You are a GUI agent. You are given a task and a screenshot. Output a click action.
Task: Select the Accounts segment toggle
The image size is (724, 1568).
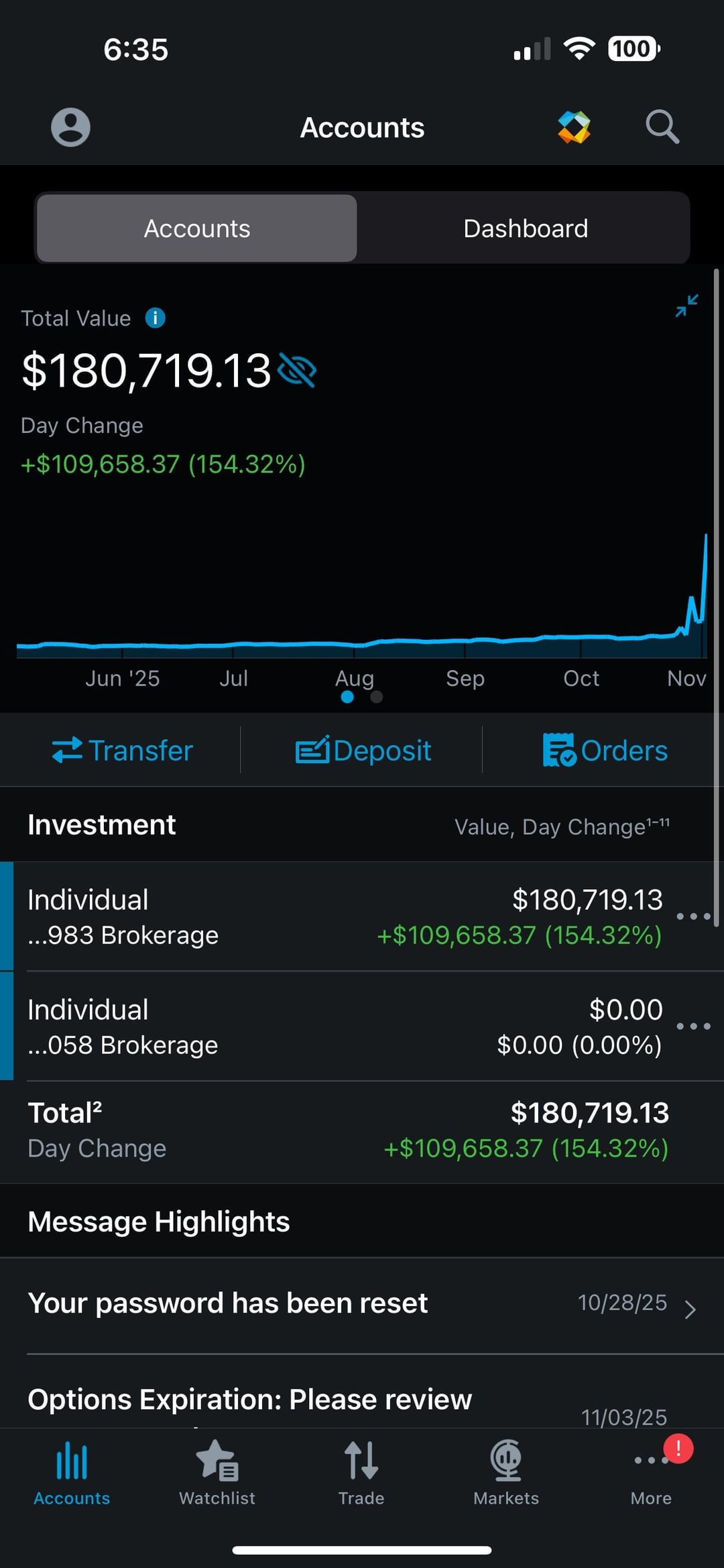coord(197,228)
